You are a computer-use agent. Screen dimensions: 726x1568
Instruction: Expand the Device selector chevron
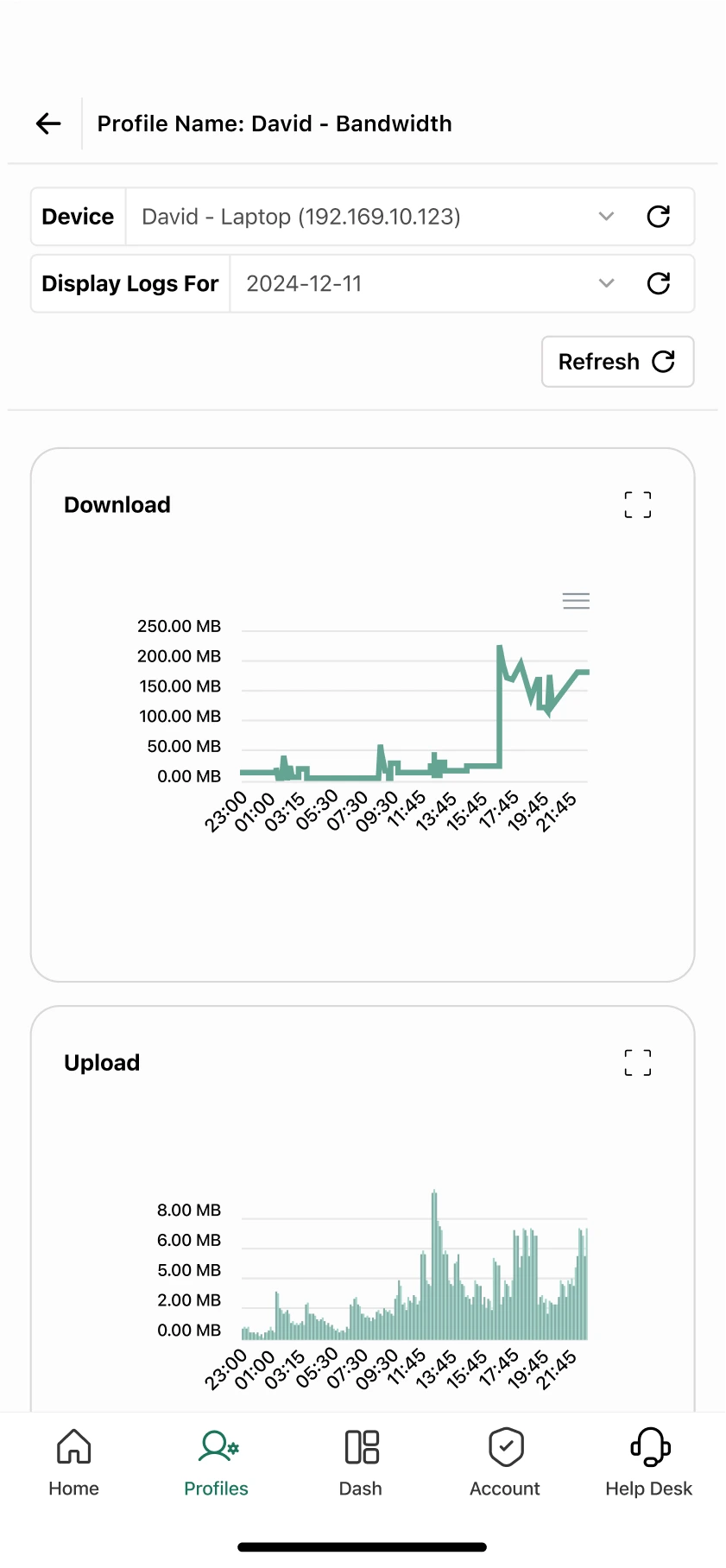tap(607, 217)
